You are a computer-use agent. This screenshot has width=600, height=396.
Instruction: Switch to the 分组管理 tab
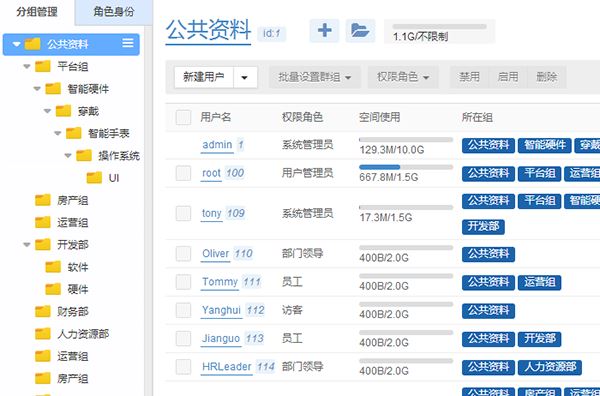(x=37, y=12)
